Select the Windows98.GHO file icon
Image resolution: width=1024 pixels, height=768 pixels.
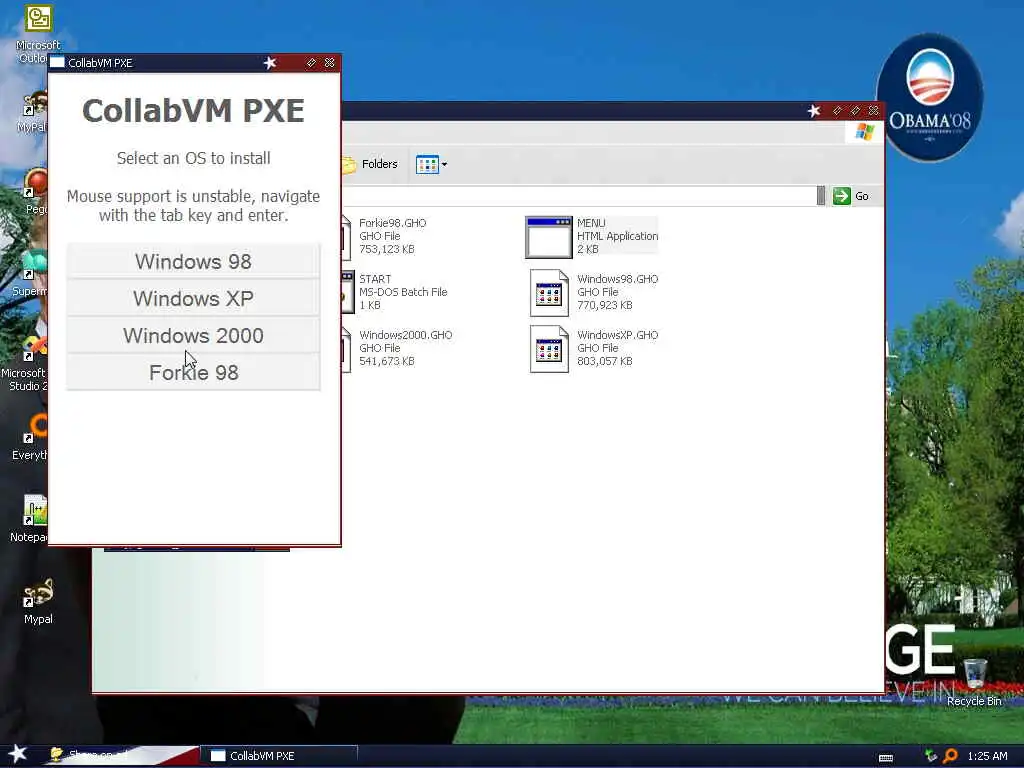pyautogui.click(x=549, y=293)
